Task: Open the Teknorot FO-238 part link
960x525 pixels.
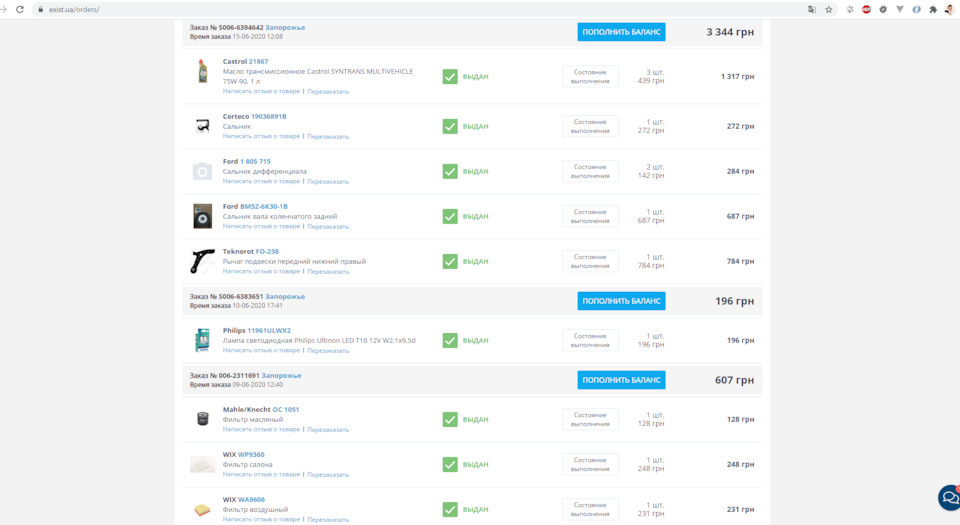Action: coord(267,251)
